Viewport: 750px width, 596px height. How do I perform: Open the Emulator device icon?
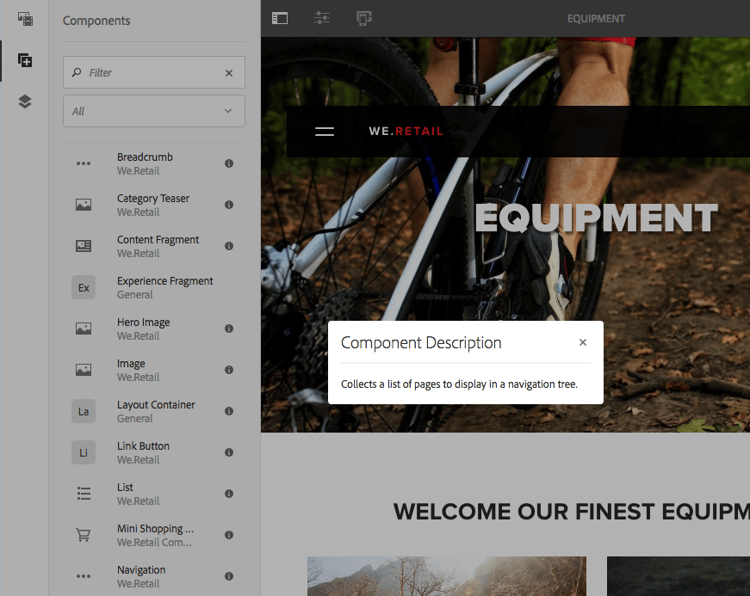tap(364, 18)
